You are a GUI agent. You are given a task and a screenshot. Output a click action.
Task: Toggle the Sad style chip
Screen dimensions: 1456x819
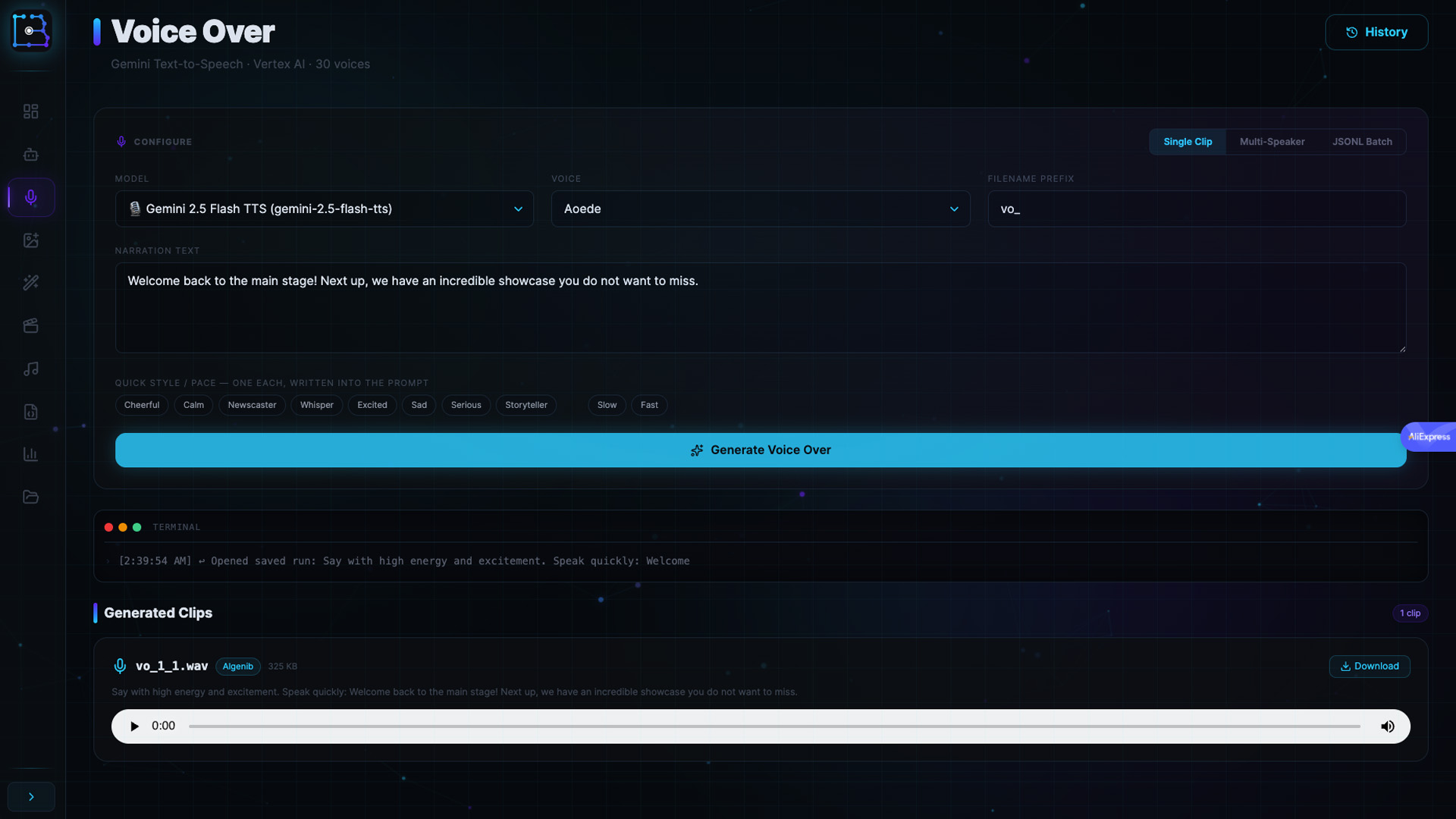419,405
